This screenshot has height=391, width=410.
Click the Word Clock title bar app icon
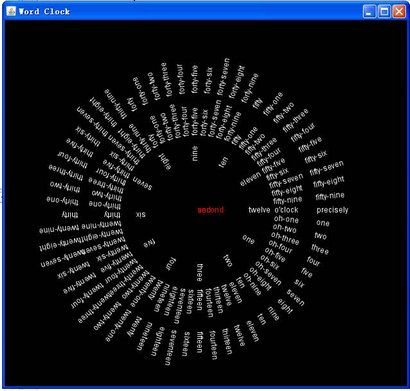pyautogui.click(x=11, y=11)
